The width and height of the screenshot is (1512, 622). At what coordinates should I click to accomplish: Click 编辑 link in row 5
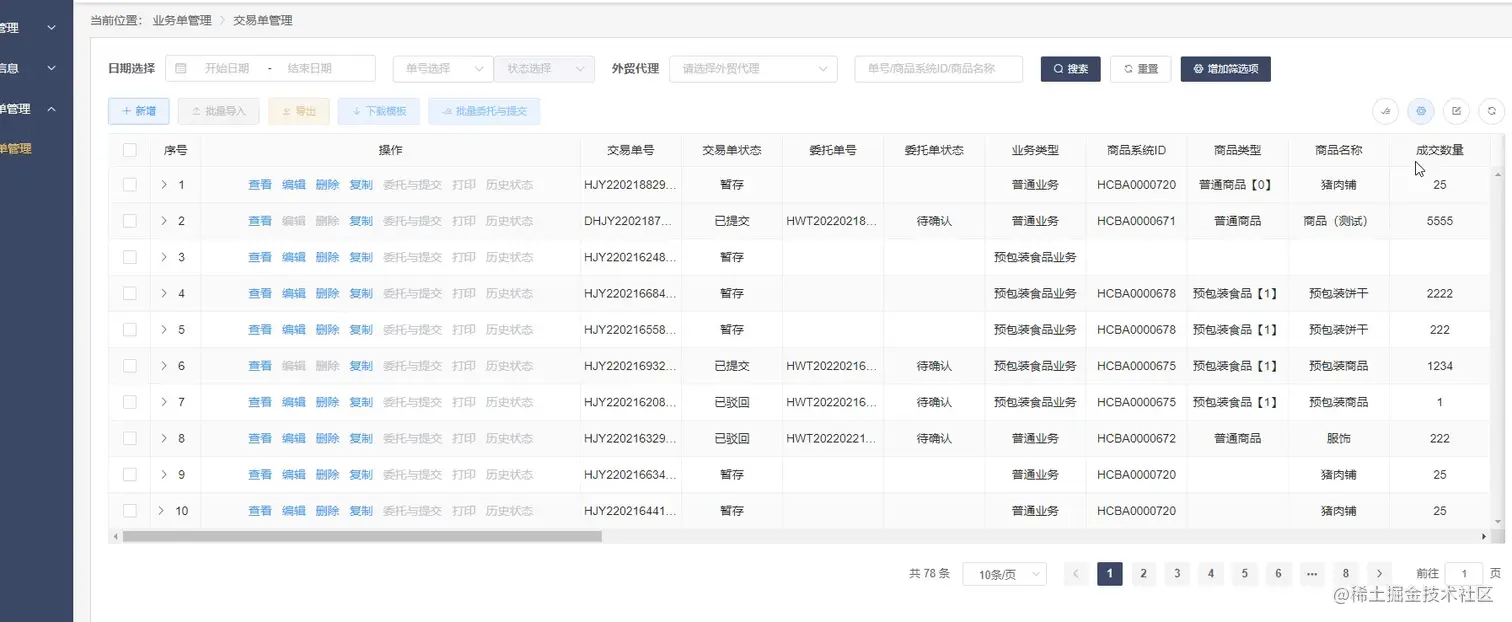(x=294, y=329)
